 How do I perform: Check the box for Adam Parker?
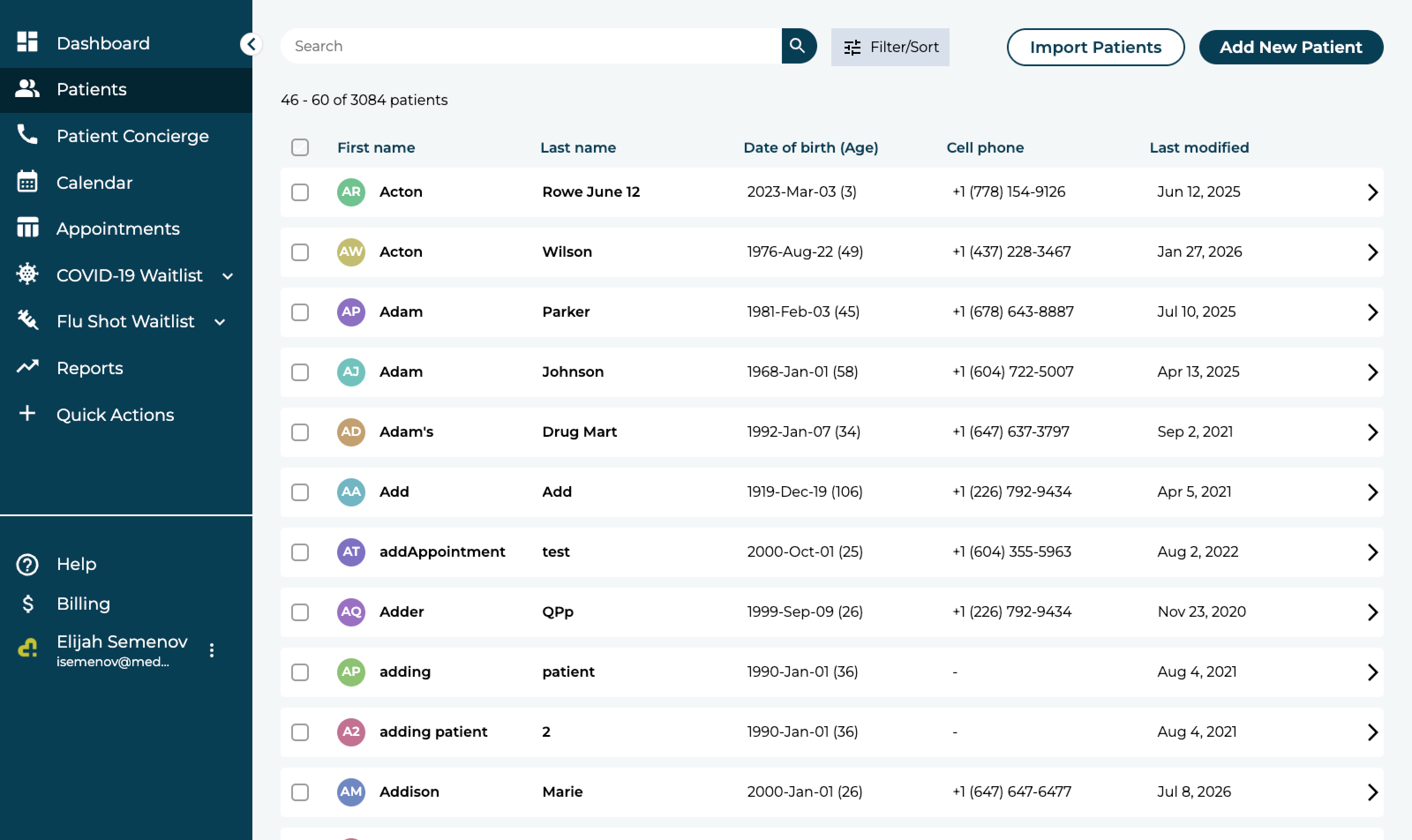tap(300, 312)
